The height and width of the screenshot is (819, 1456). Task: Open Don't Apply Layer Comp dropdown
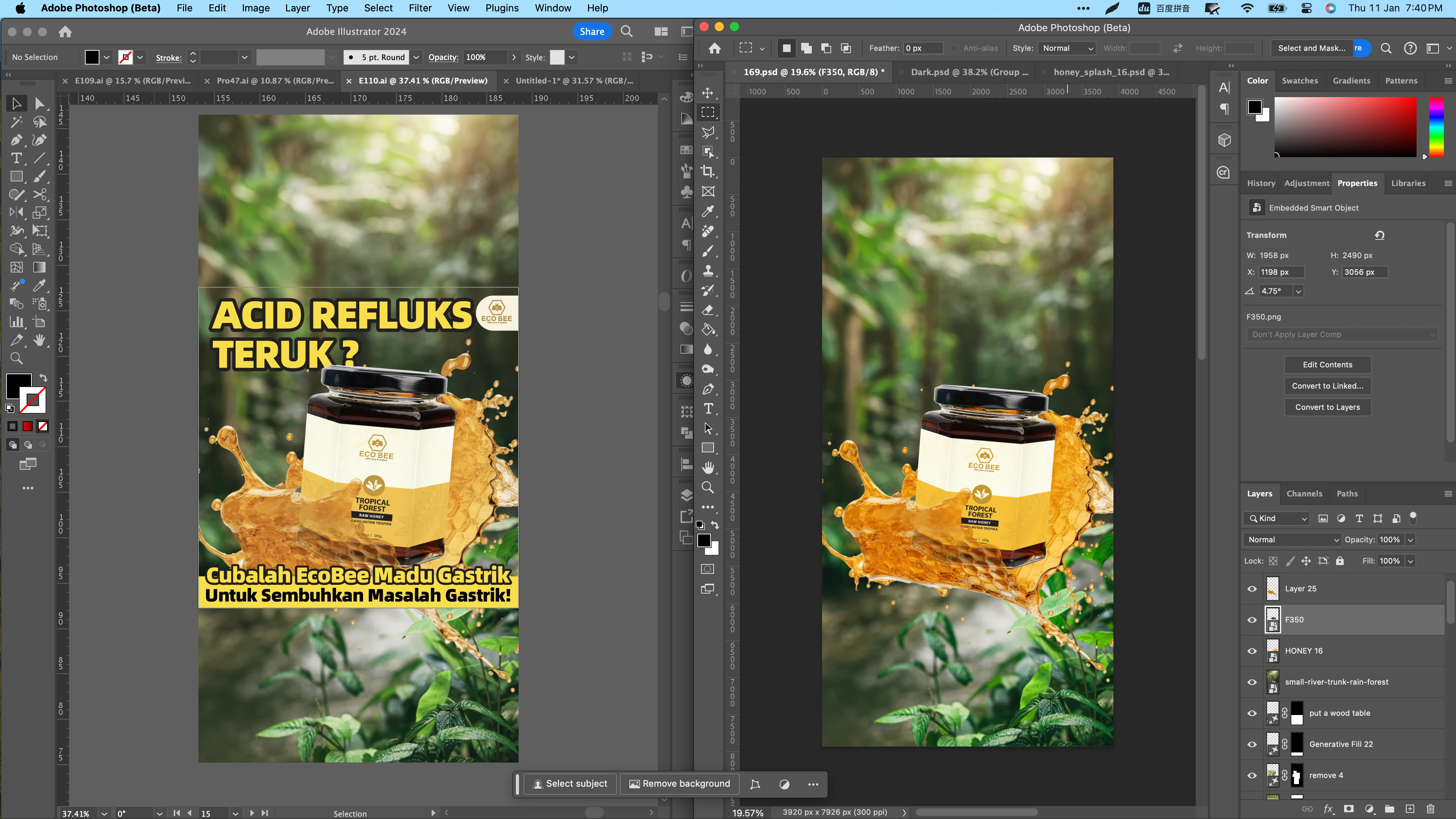[1342, 334]
